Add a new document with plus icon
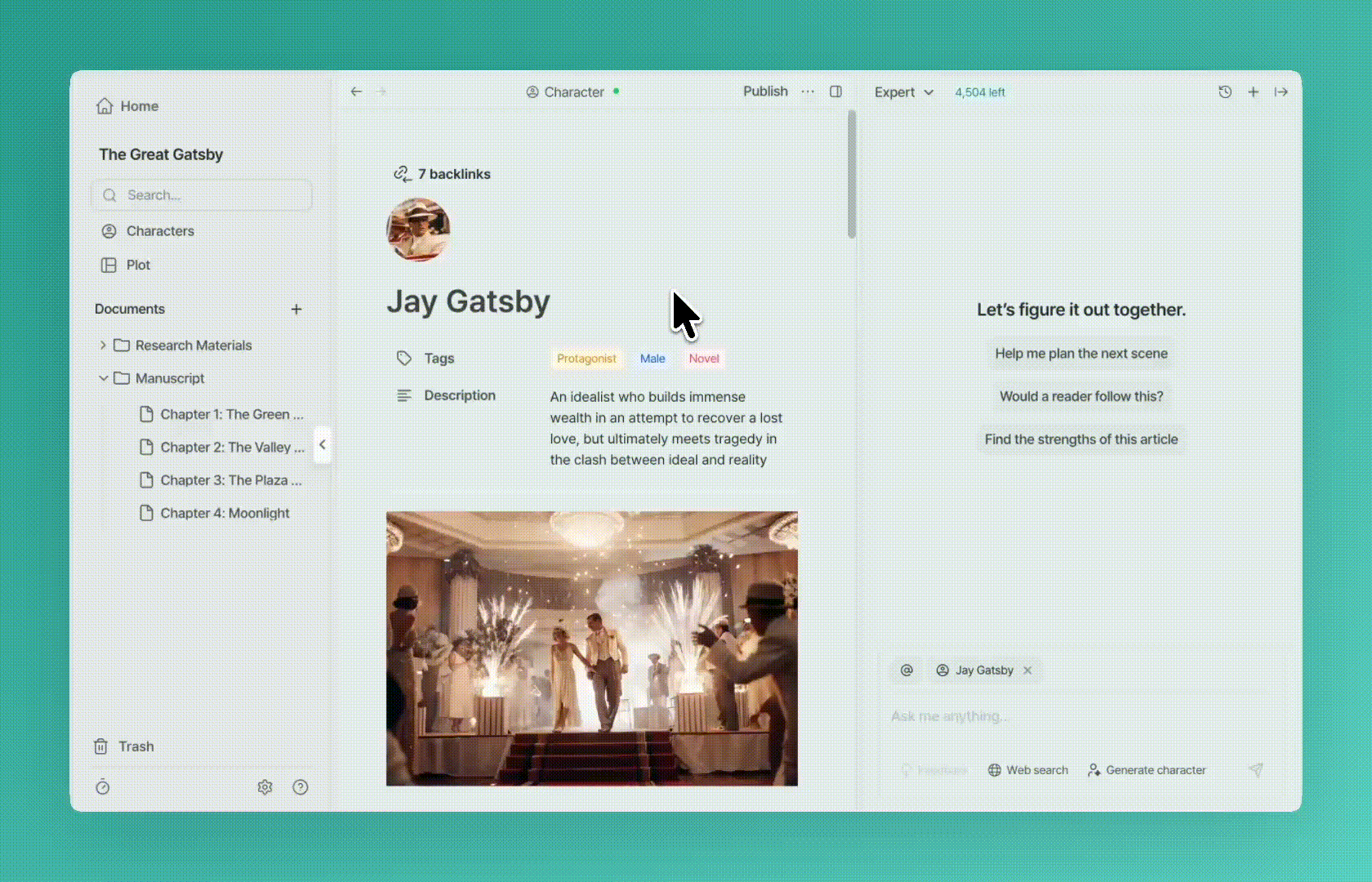 (296, 309)
